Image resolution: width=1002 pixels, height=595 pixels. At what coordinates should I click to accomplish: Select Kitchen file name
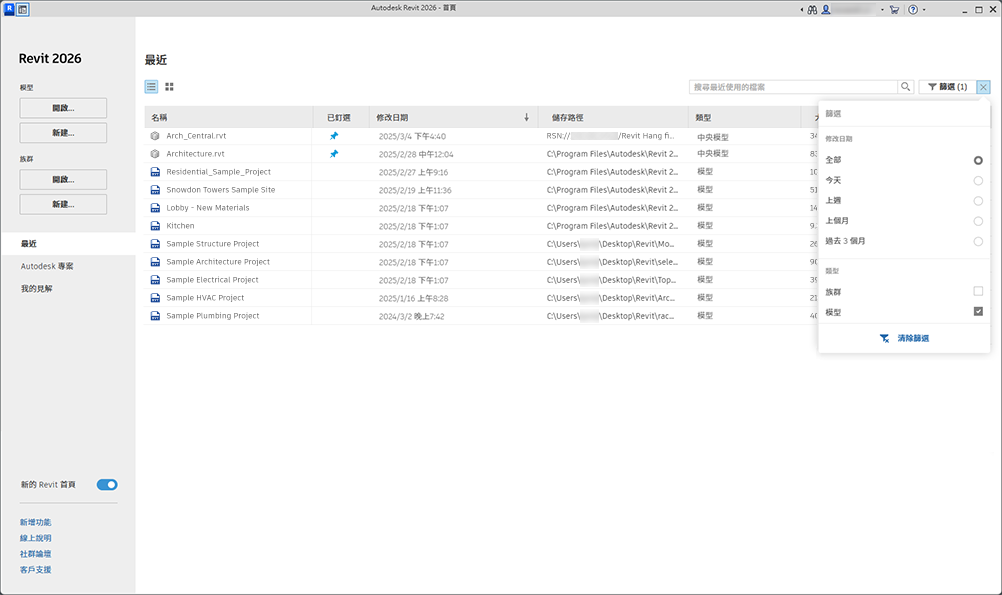click(x=180, y=226)
